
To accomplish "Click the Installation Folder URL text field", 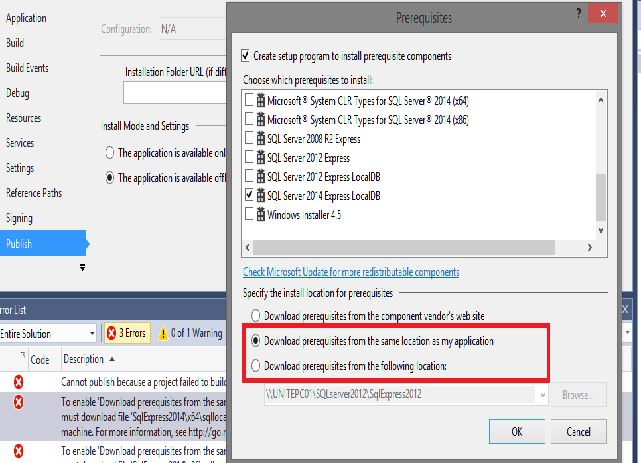I will pyautogui.click(x=175, y=93).
